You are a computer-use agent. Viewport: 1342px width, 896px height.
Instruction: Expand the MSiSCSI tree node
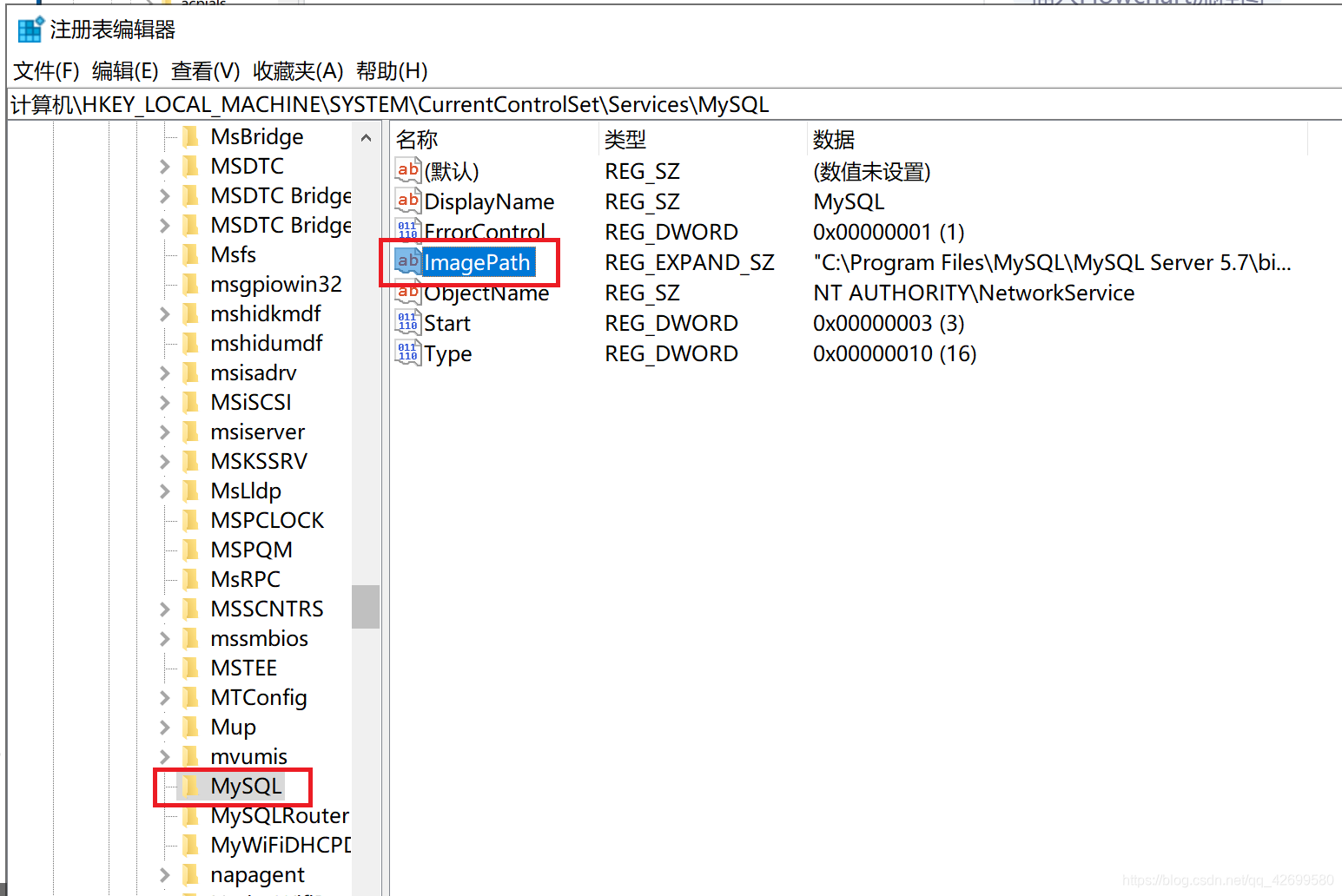tap(164, 402)
